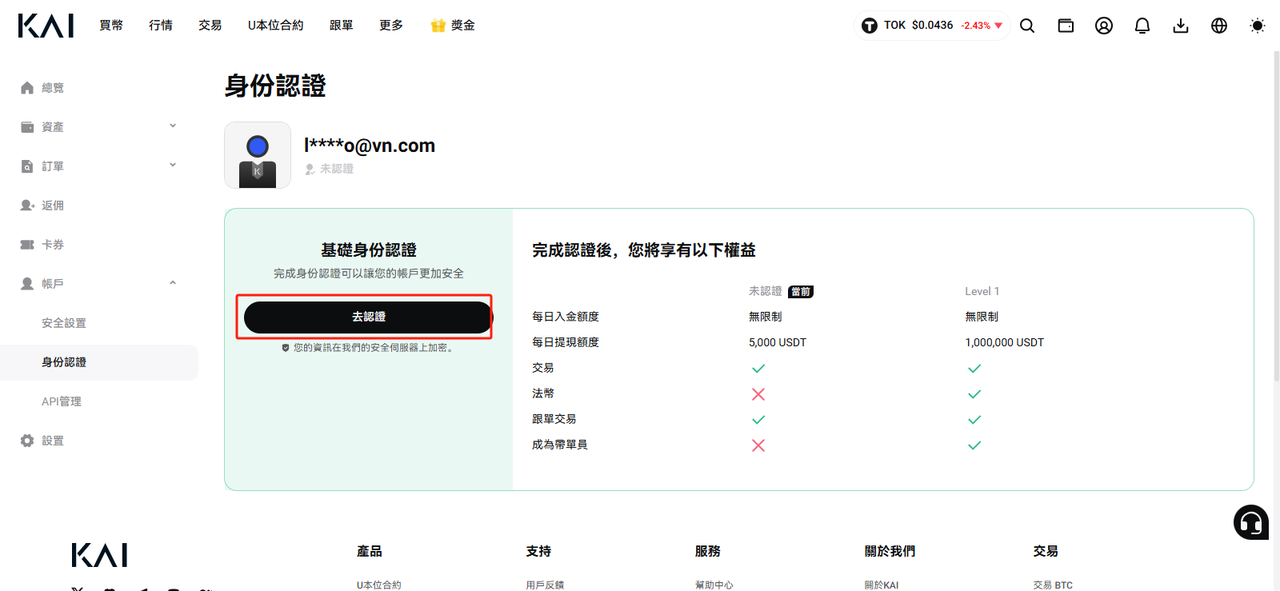Image resolution: width=1280 pixels, height=591 pixels.
Task: Open the search magnifier icon
Action: (x=1027, y=26)
